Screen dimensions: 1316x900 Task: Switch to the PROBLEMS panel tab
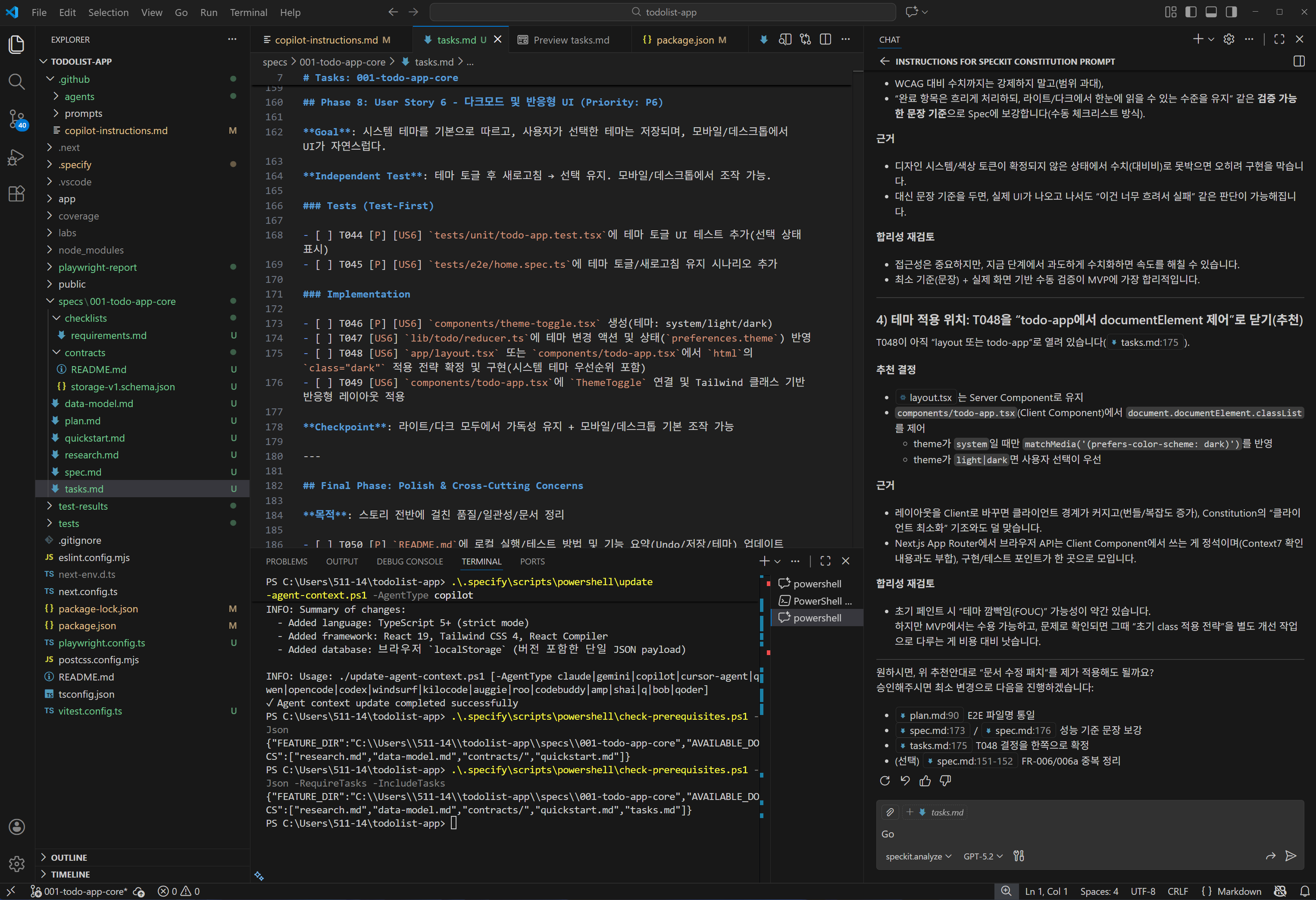pyautogui.click(x=287, y=561)
